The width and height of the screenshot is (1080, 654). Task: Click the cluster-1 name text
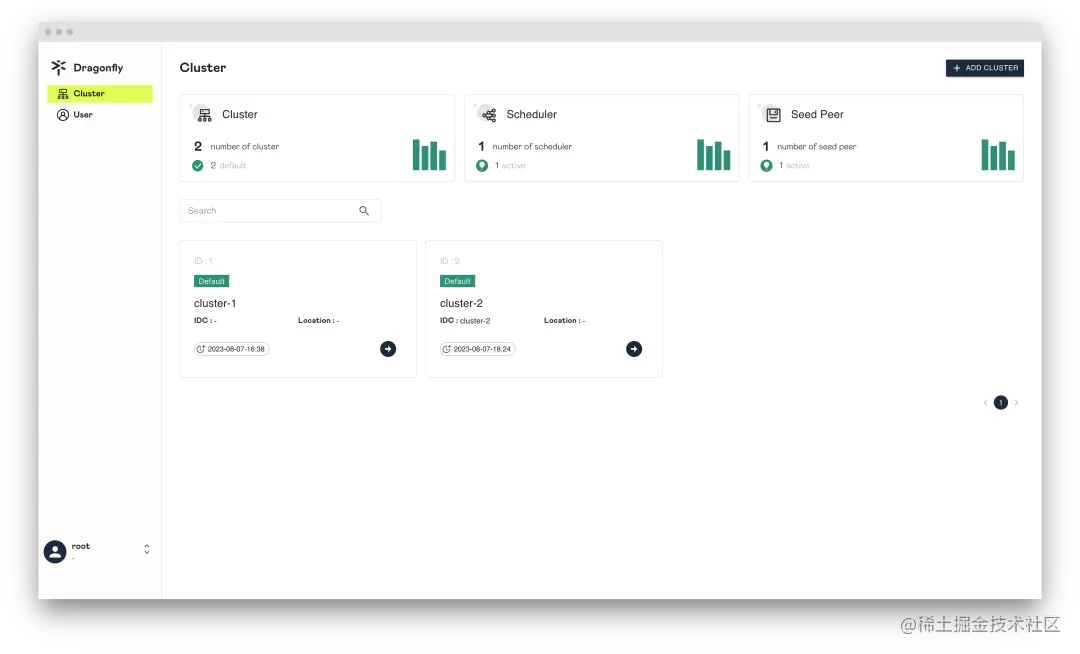pos(215,304)
